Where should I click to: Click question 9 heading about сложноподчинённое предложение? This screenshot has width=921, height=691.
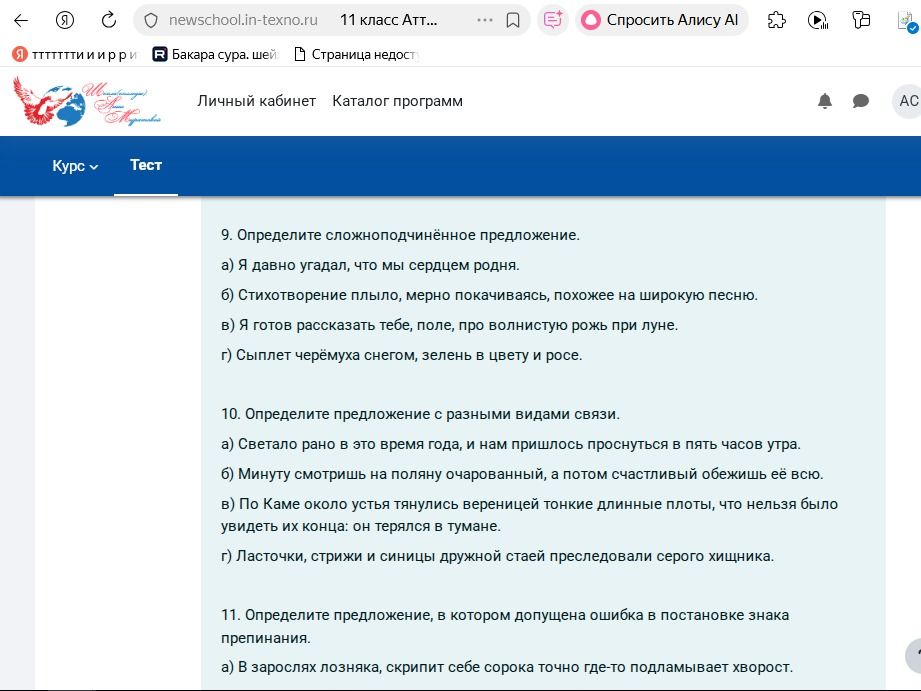[x=401, y=235]
